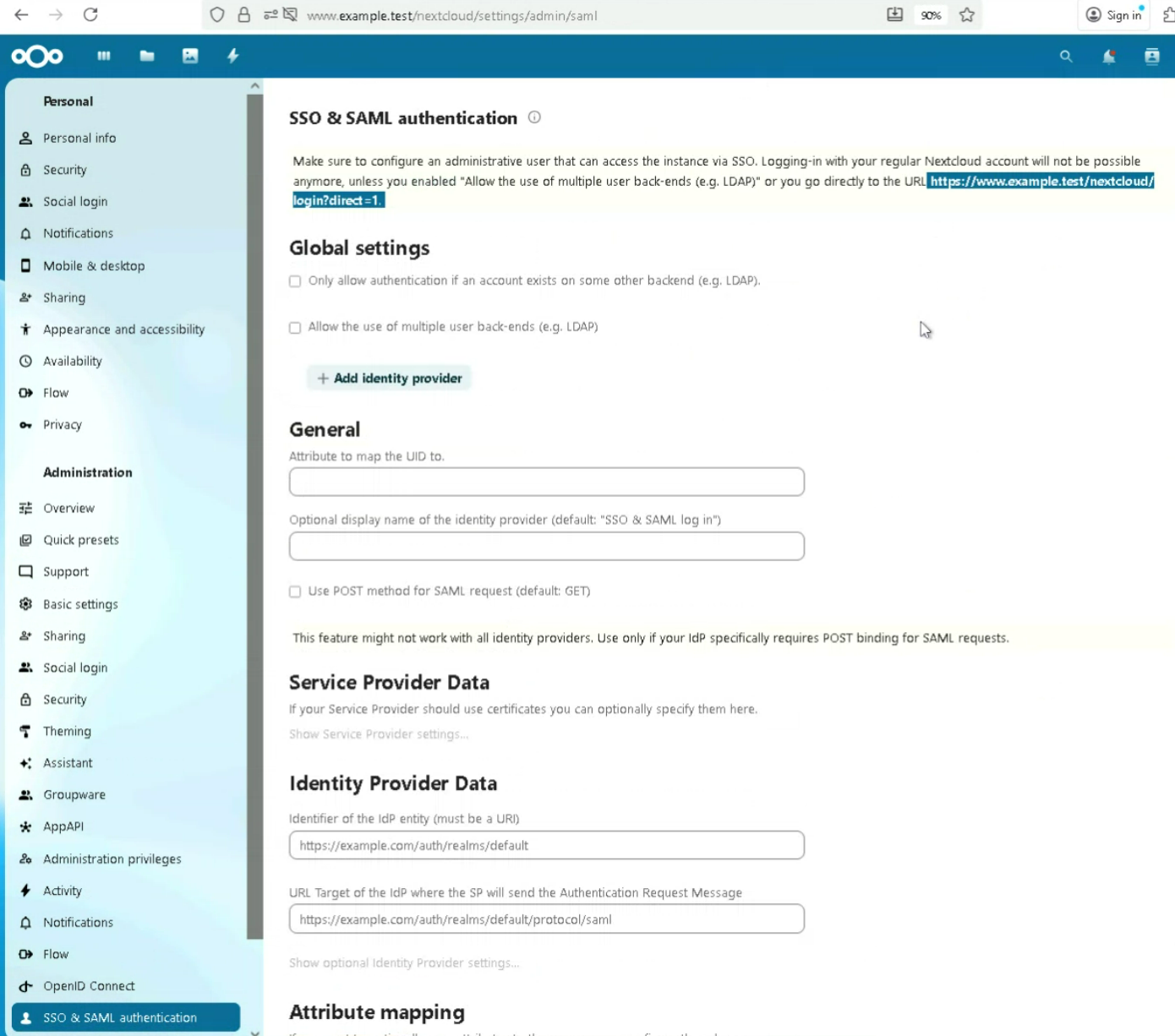Click Show Service Provider settings link

point(379,734)
